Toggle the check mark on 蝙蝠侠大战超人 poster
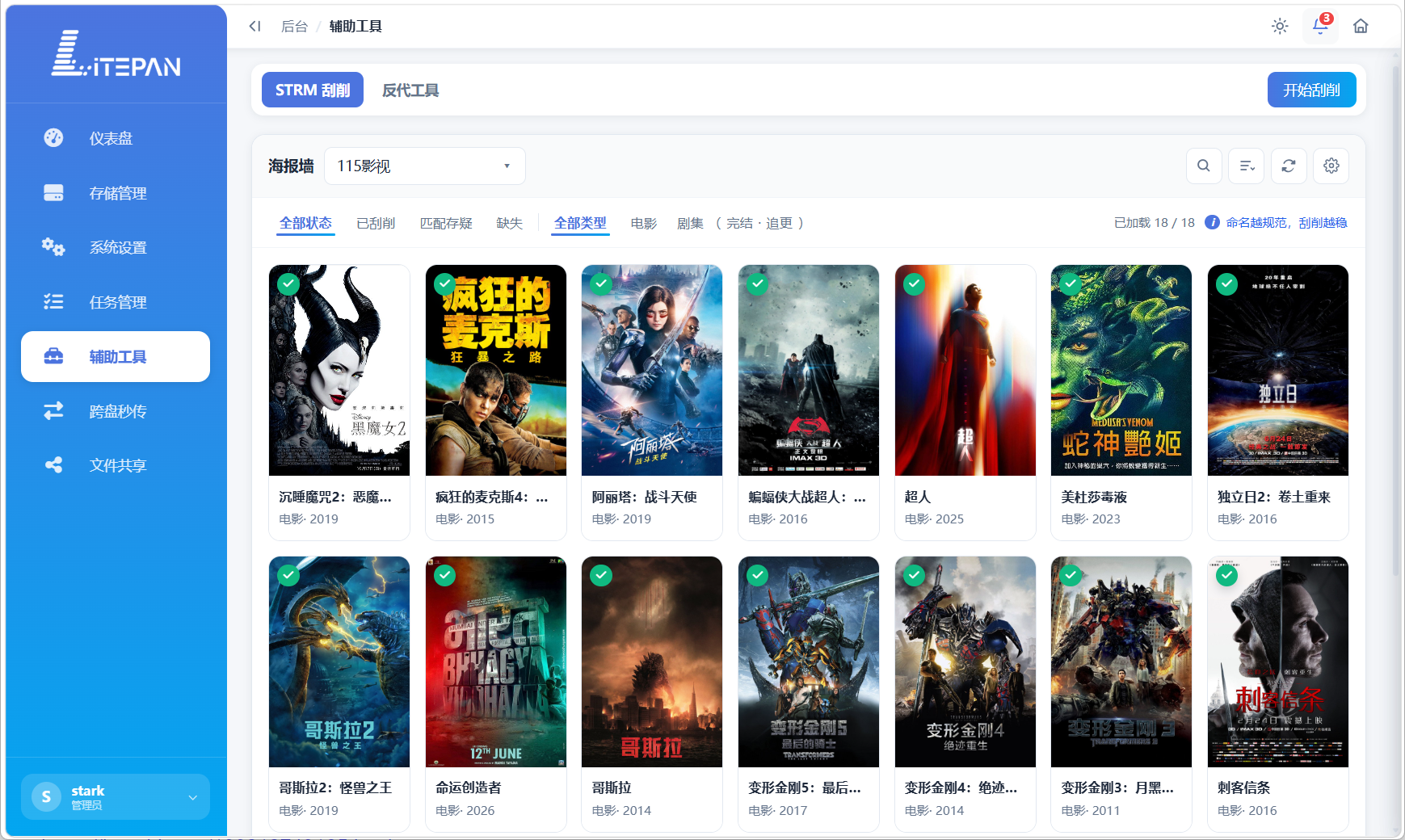 pos(758,284)
